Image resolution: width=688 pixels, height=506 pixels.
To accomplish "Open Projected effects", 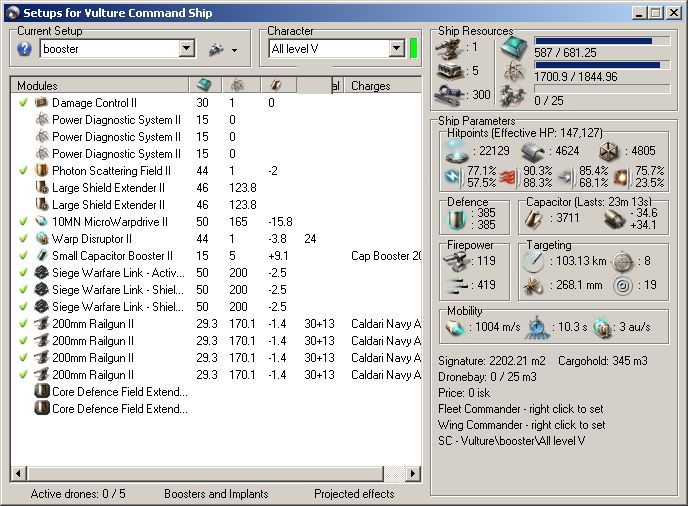I will tap(354, 494).
